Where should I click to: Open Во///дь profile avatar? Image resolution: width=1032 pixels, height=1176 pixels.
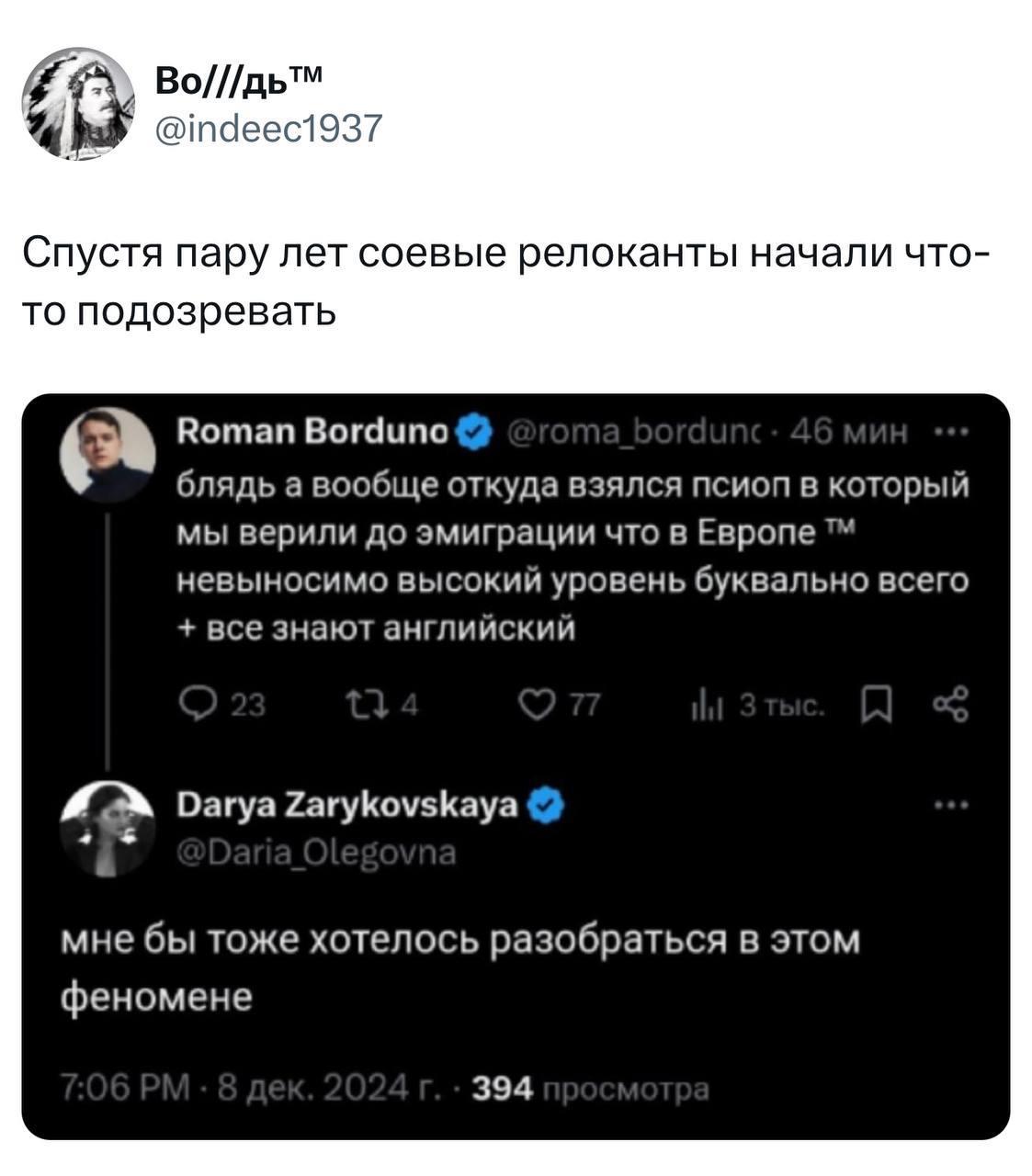(x=78, y=103)
